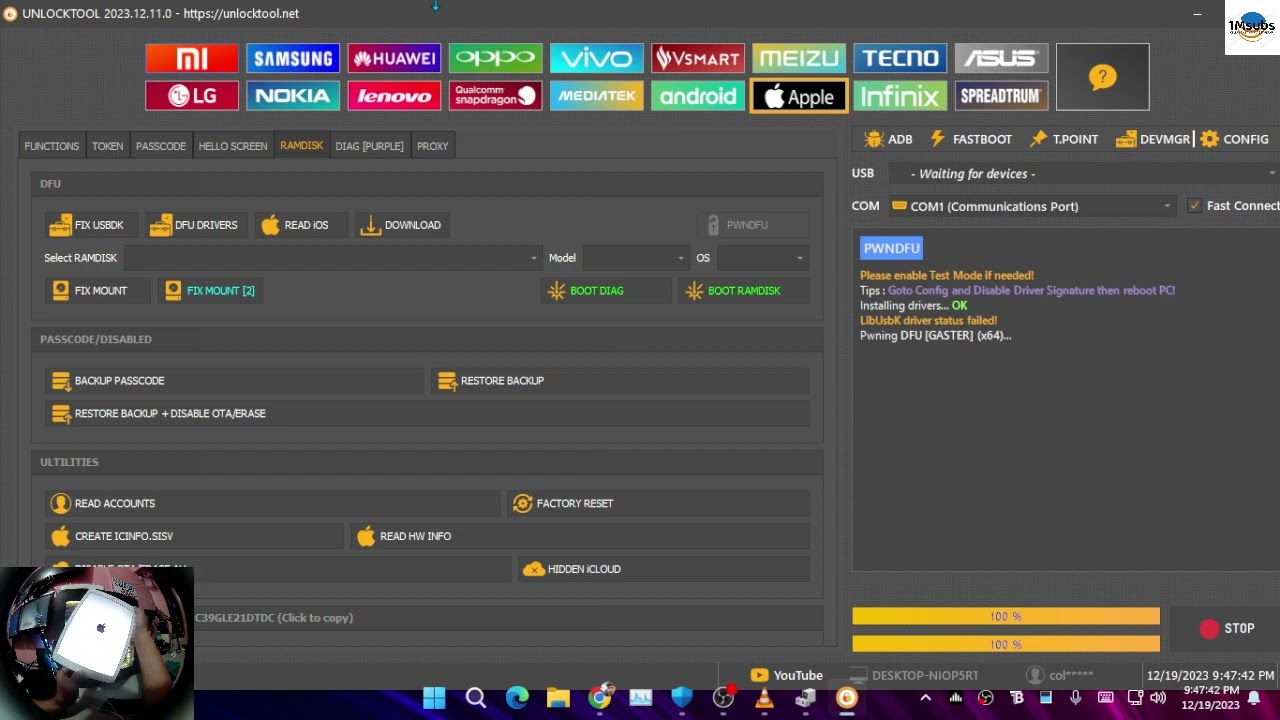Select the Vsmart brand tile
1280x720 pixels.
pyautogui.click(x=698, y=58)
